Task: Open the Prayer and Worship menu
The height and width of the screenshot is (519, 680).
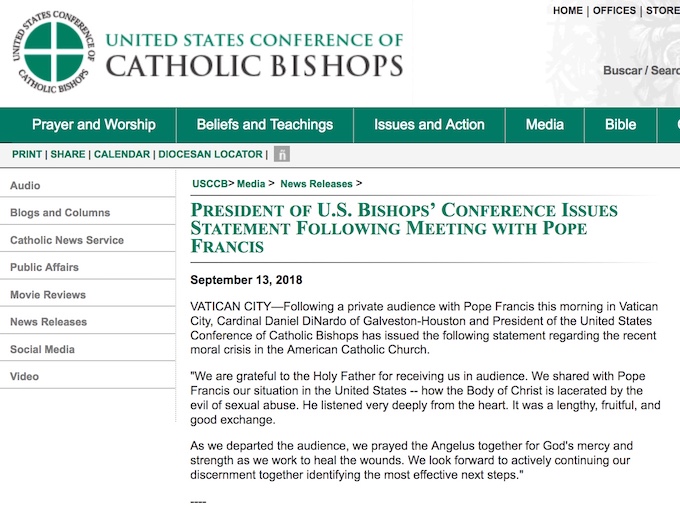Action: 93,125
